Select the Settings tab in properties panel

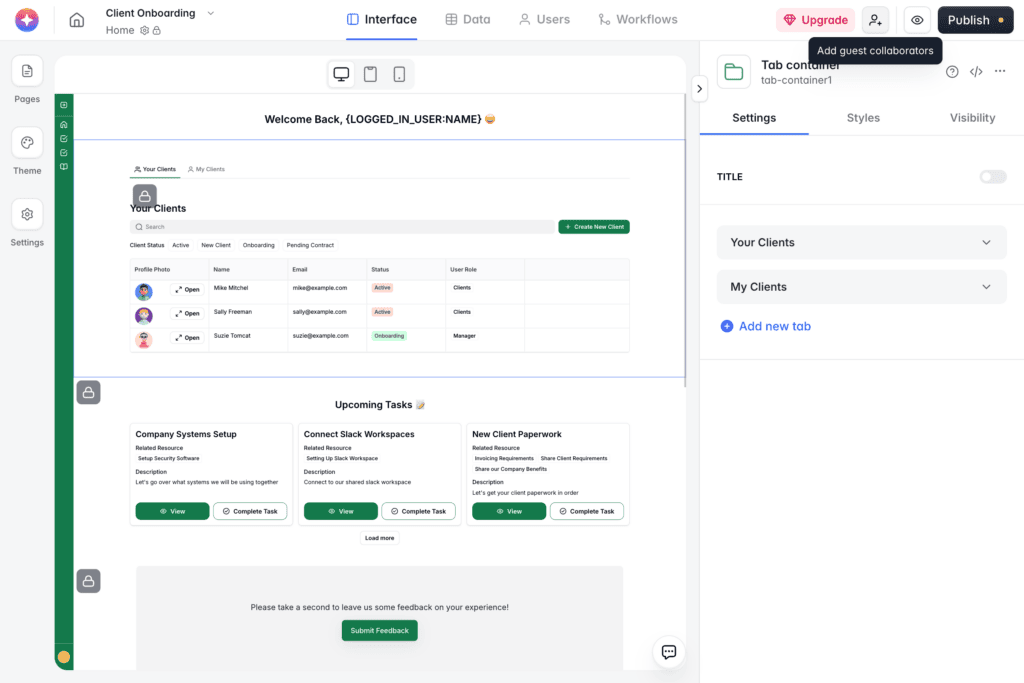click(x=754, y=118)
